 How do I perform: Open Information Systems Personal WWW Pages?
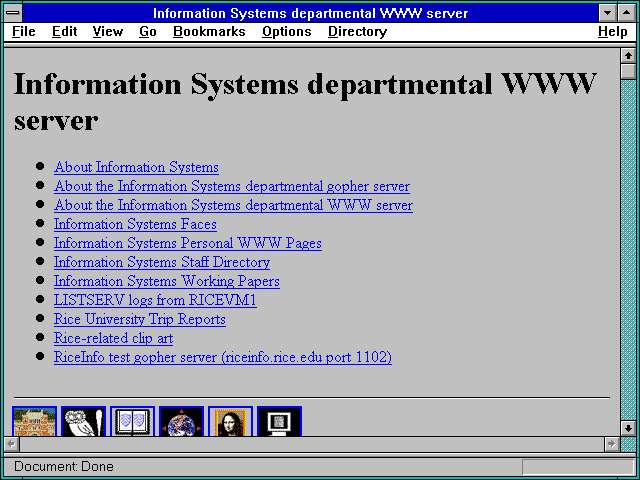pos(188,244)
